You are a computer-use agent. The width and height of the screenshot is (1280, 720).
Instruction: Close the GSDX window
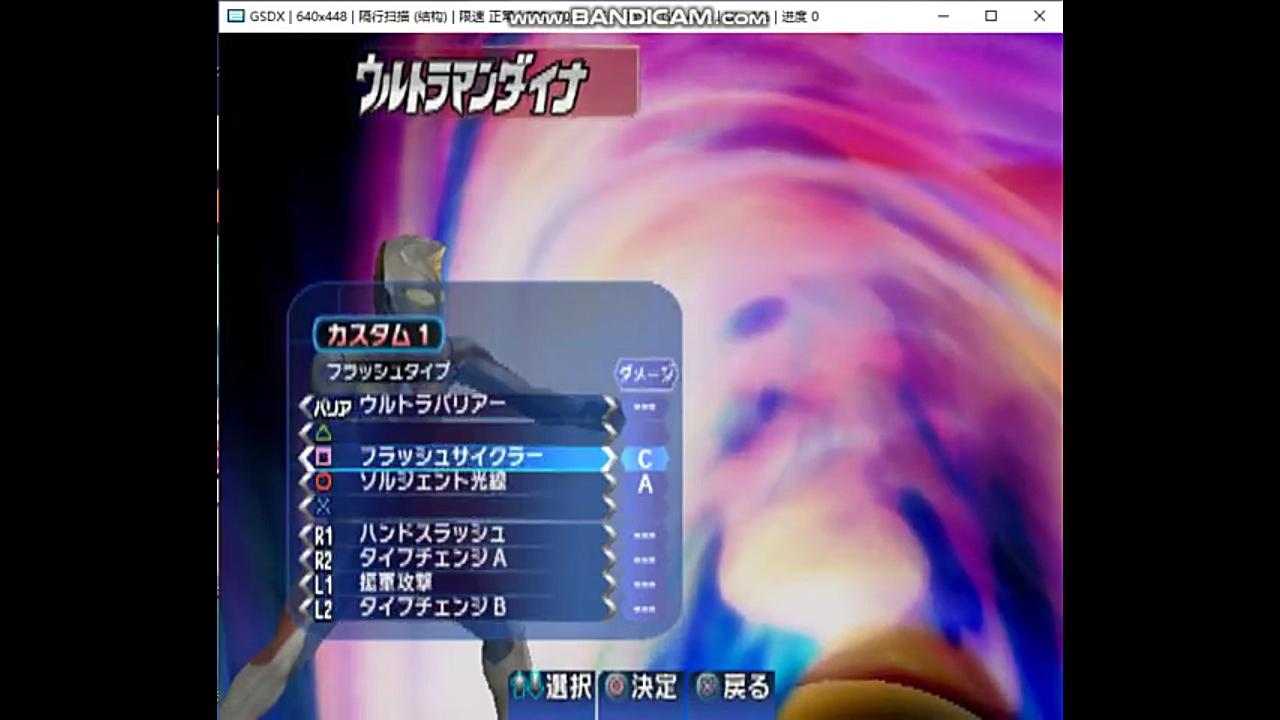point(1039,16)
